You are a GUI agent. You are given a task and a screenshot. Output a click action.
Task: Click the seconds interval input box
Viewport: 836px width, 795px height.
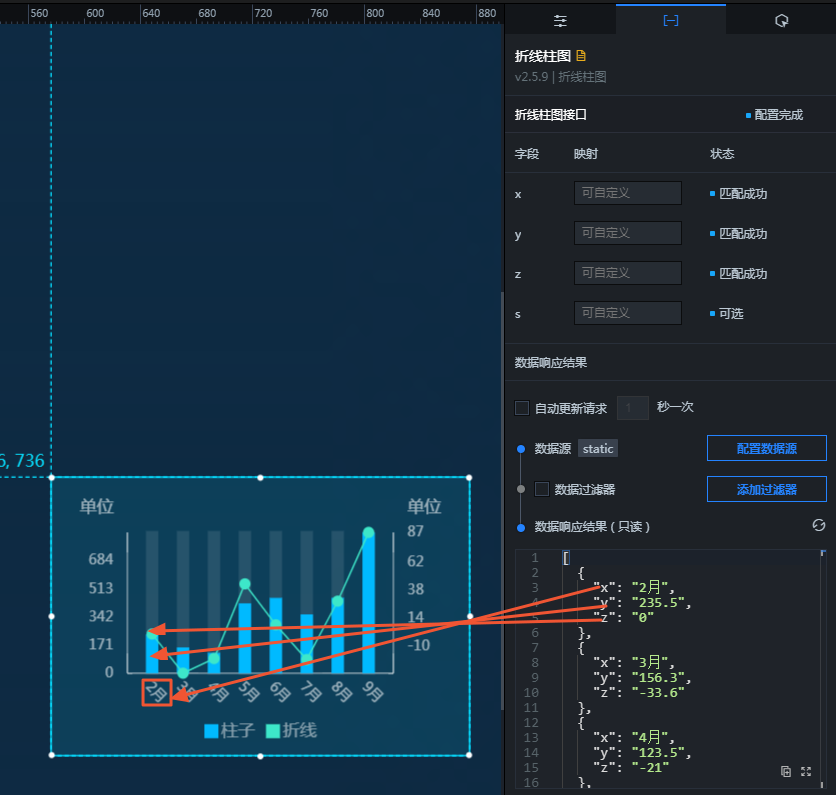point(633,408)
